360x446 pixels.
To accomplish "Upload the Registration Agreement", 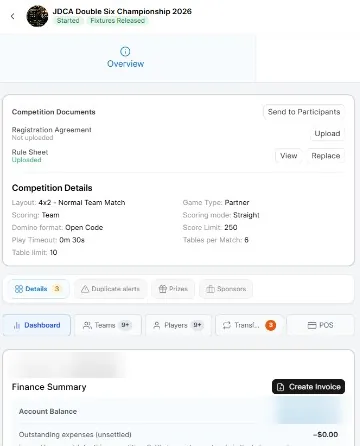I will [327, 133].
